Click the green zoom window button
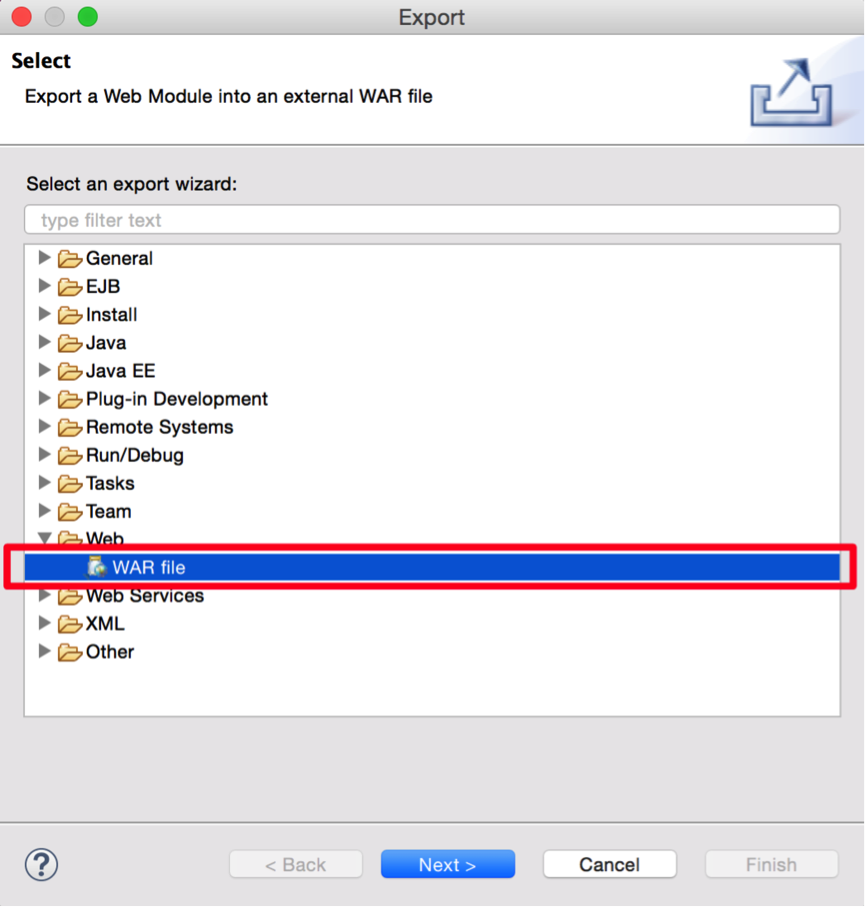This screenshot has width=865, height=907. tap(88, 17)
